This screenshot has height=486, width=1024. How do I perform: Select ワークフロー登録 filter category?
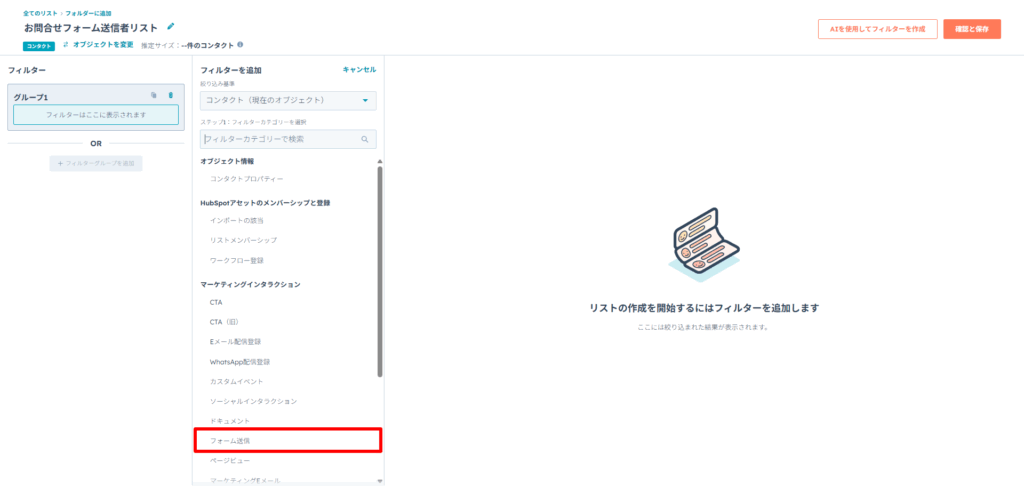pos(237,260)
